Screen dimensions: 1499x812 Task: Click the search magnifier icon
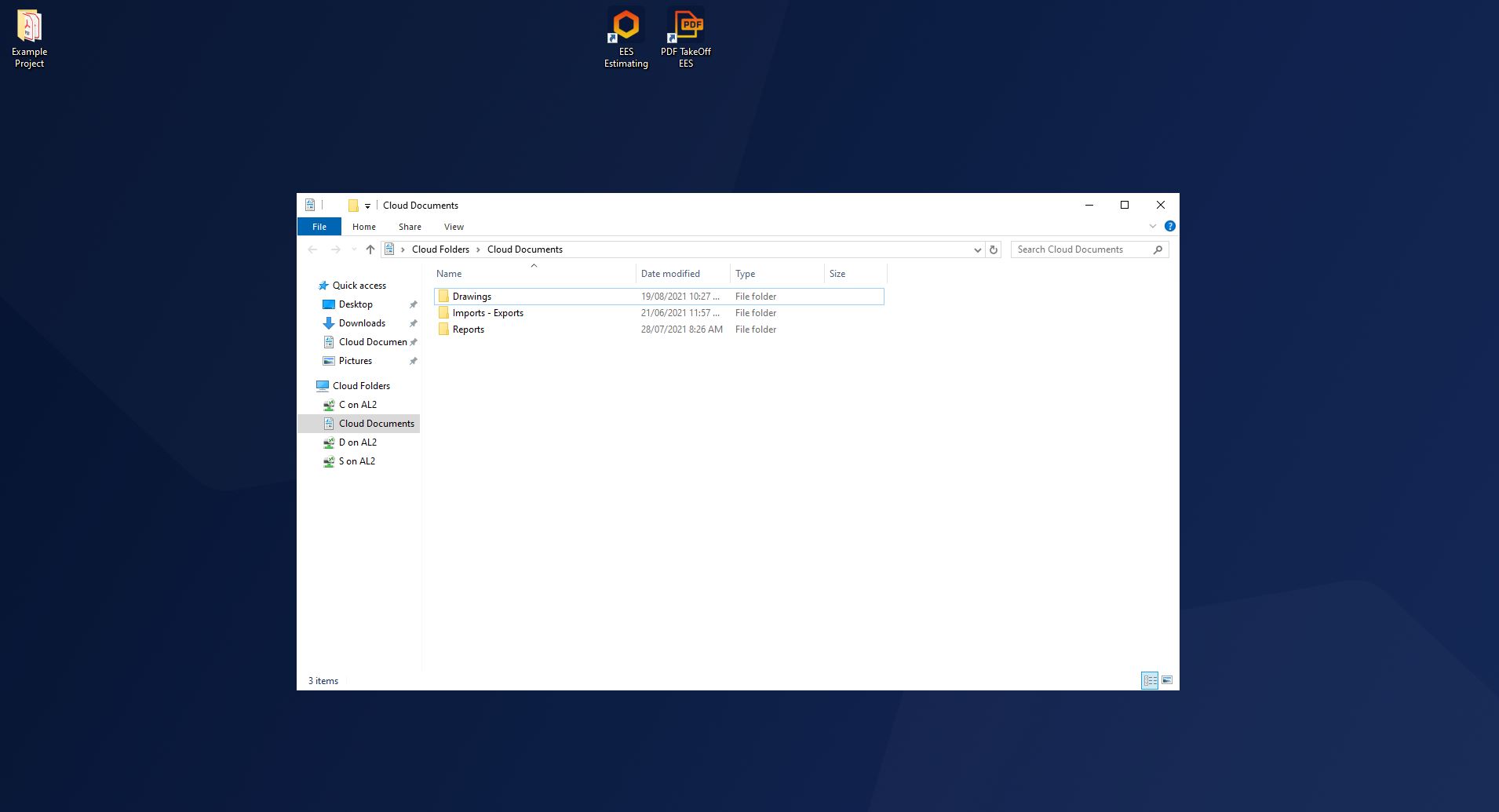(x=1158, y=249)
